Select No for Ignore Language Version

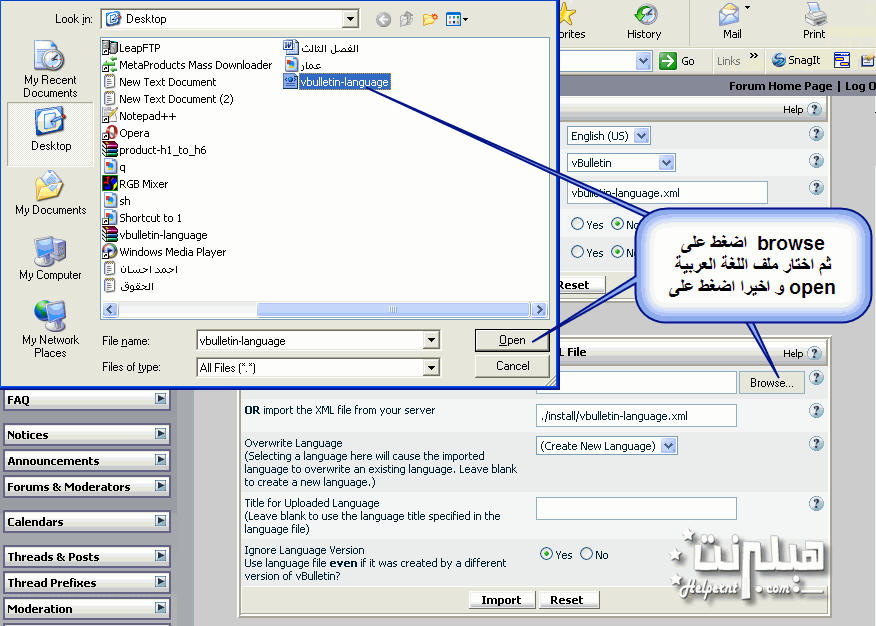coord(586,554)
